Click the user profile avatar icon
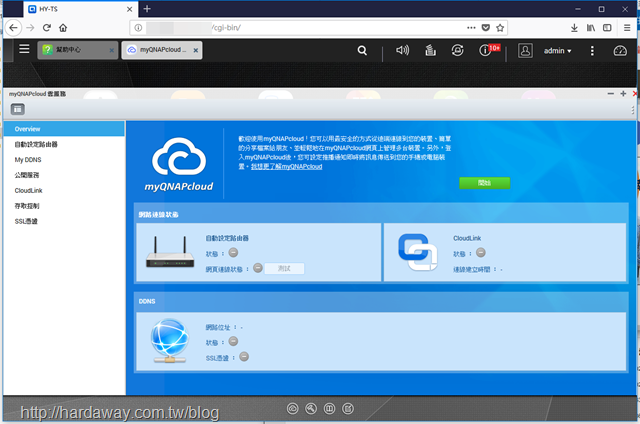The width and height of the screenshot is (640, 424). [525, 51]
